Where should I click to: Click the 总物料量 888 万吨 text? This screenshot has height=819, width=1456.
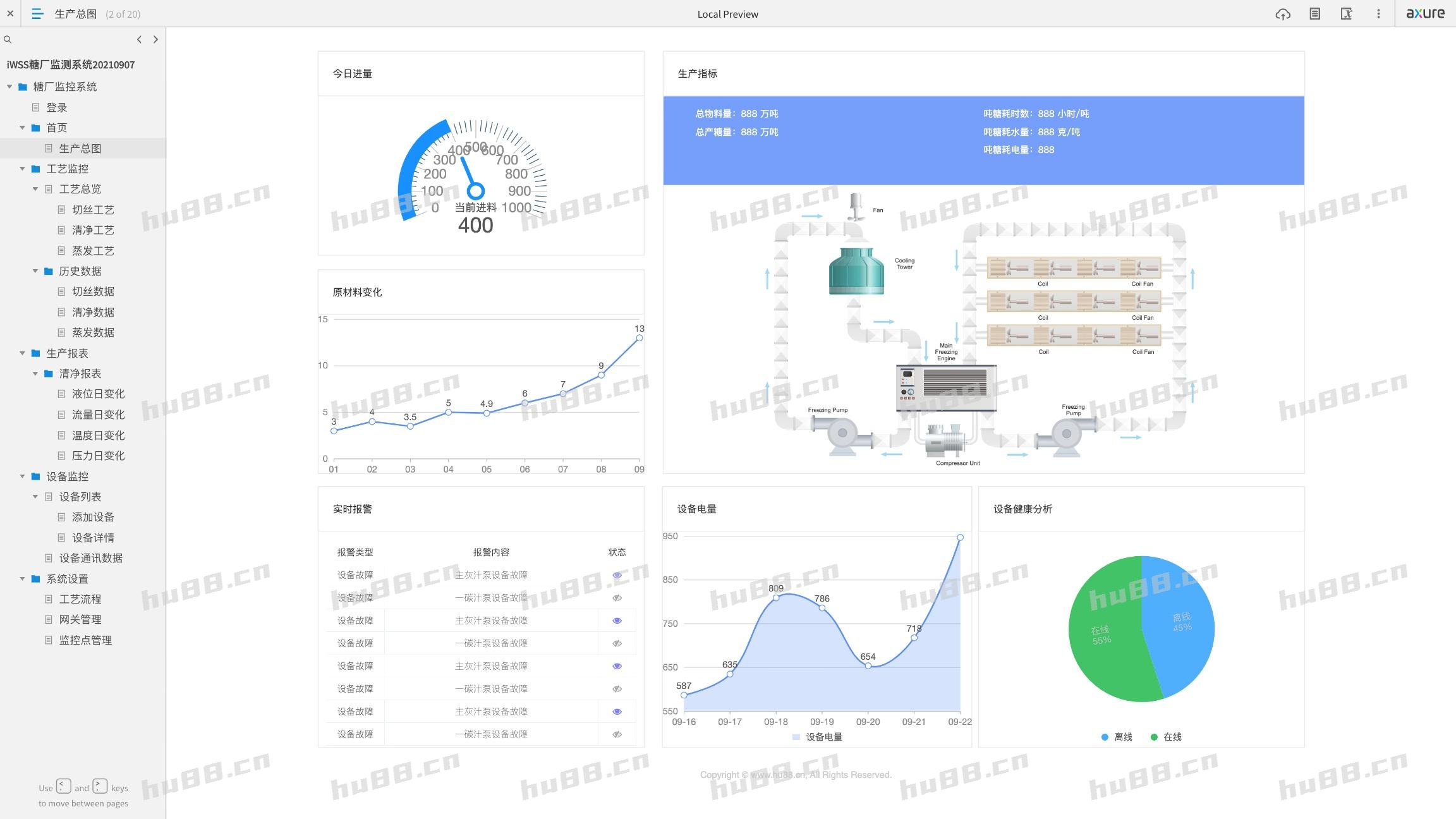737,114
